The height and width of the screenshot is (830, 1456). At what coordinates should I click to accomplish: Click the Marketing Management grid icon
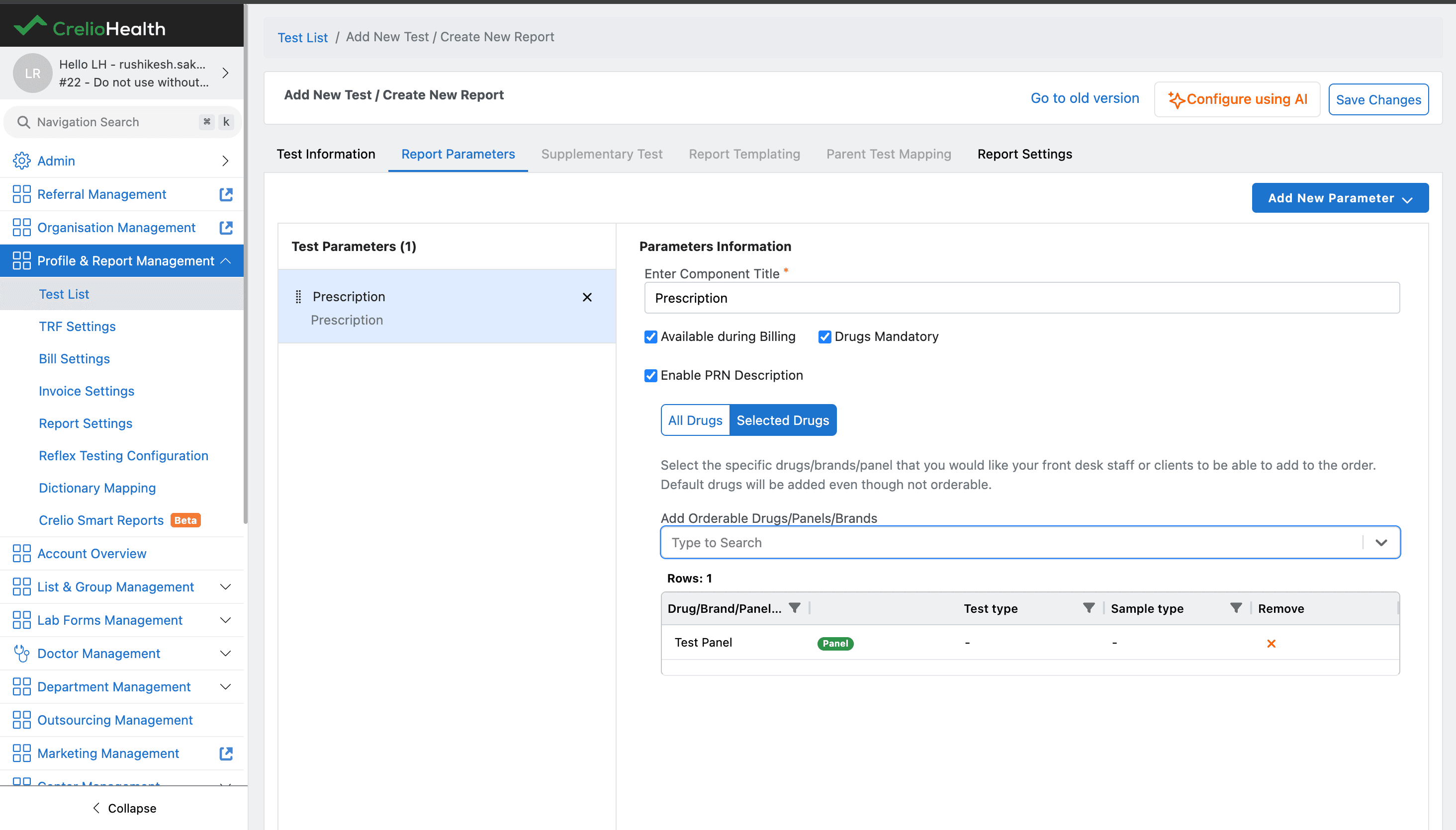(x=22, y=753)
